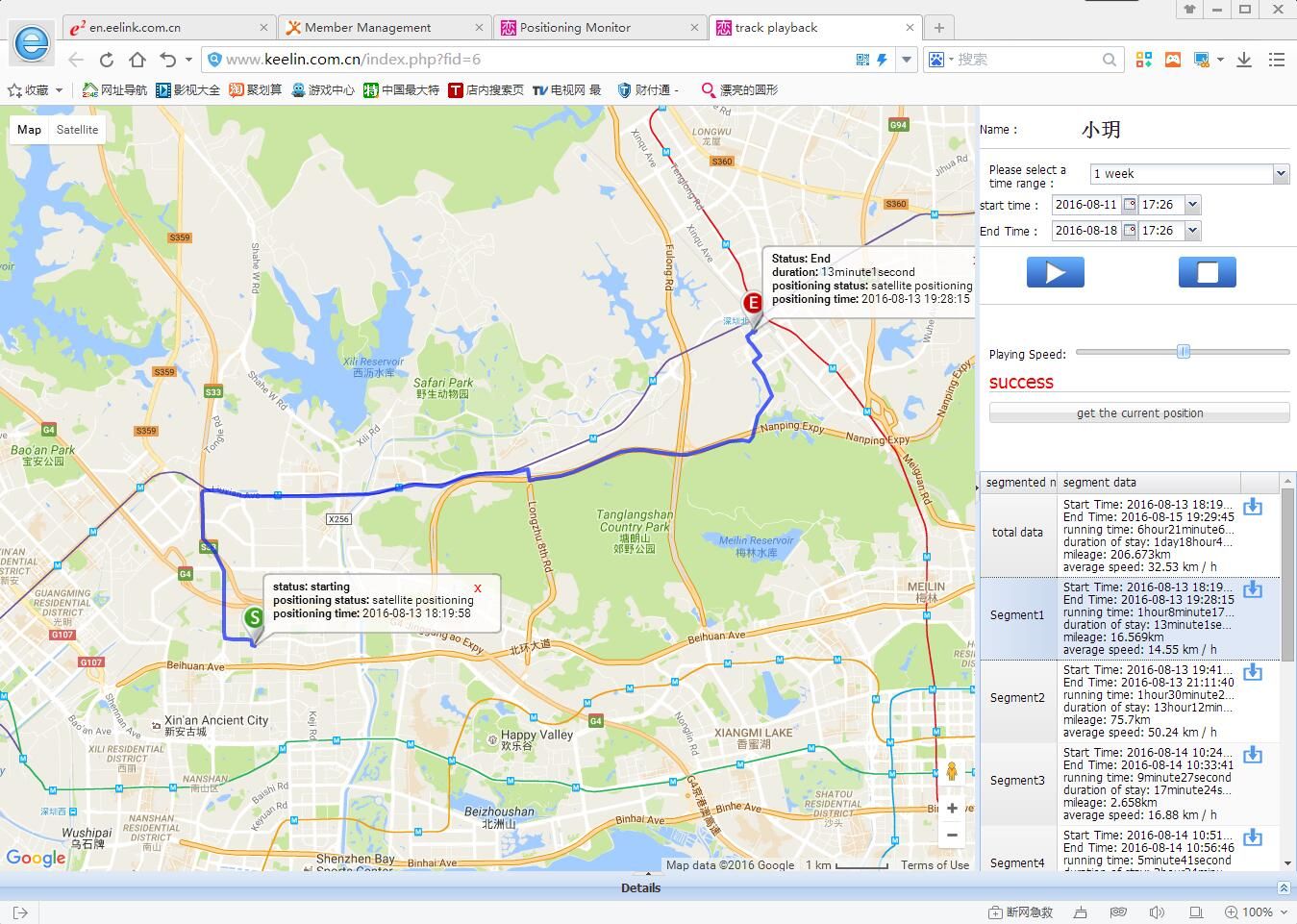Open the downloads manager

1244,60
